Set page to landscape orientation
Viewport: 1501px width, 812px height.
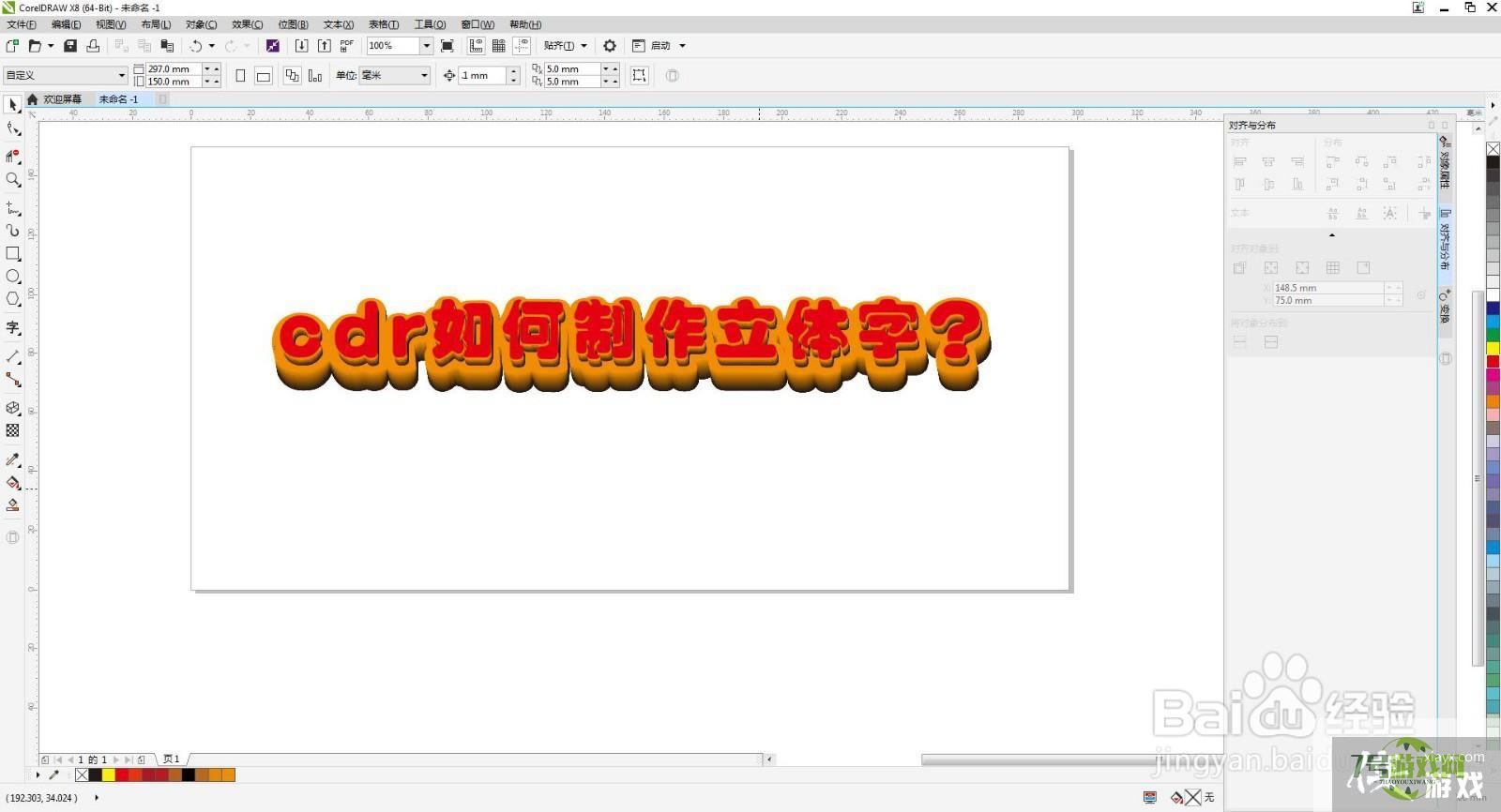pyautogui.click(x=264, y=75)
